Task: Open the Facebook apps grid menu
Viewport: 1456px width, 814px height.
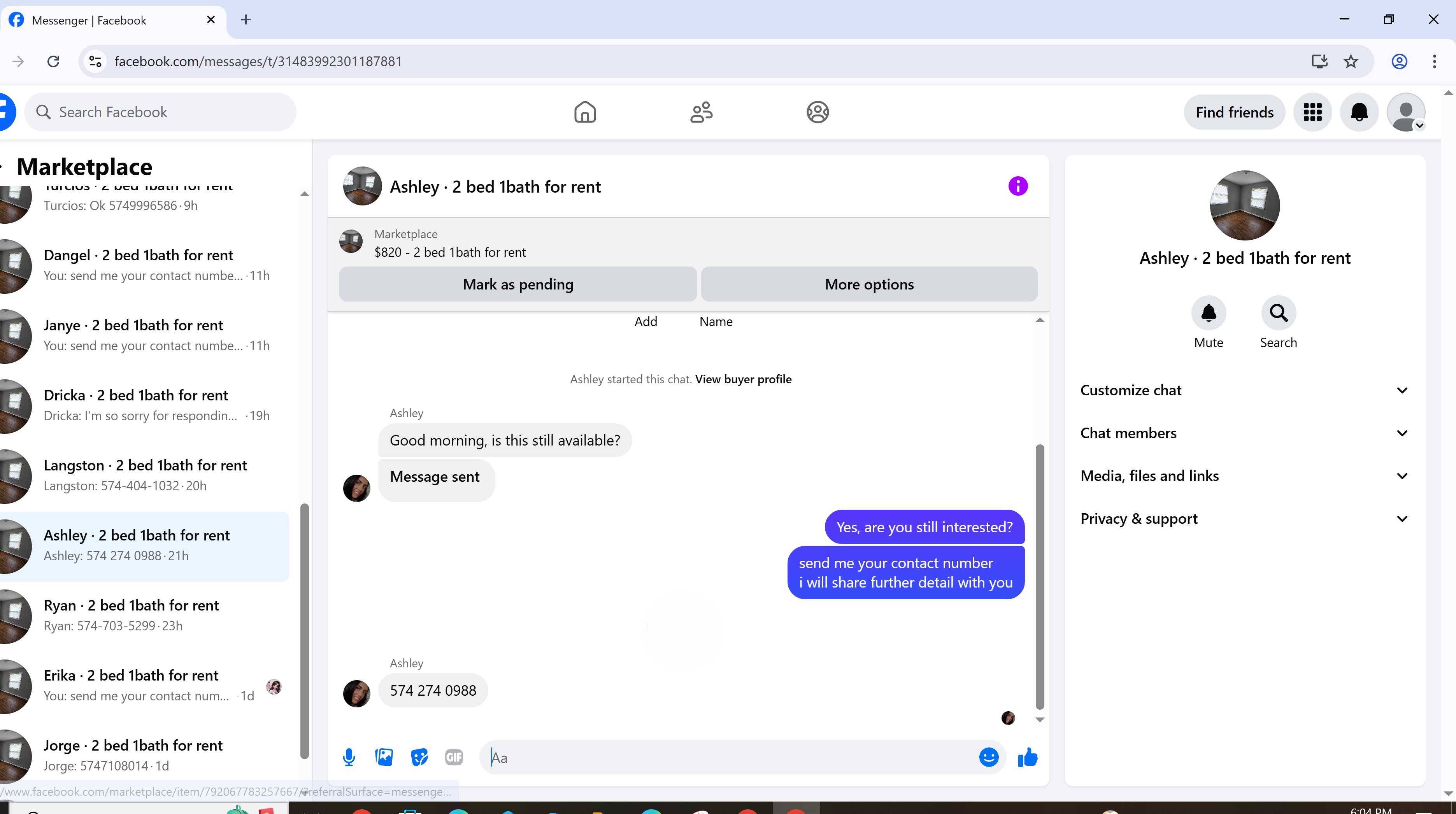Action: (1312, 112)
